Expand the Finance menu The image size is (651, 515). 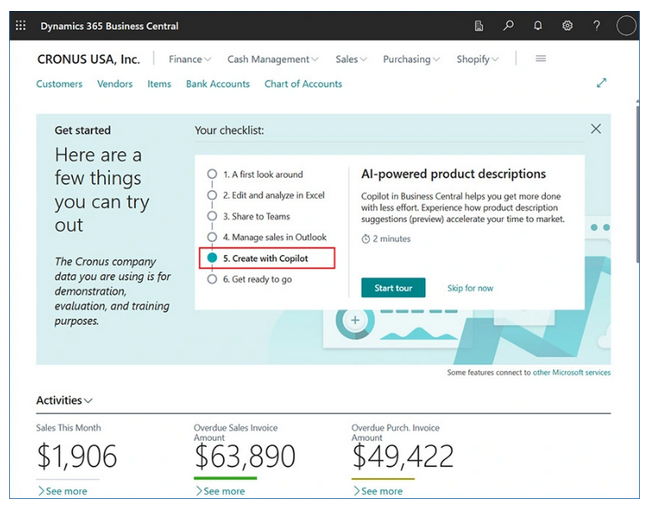click(x=190, y=59)
